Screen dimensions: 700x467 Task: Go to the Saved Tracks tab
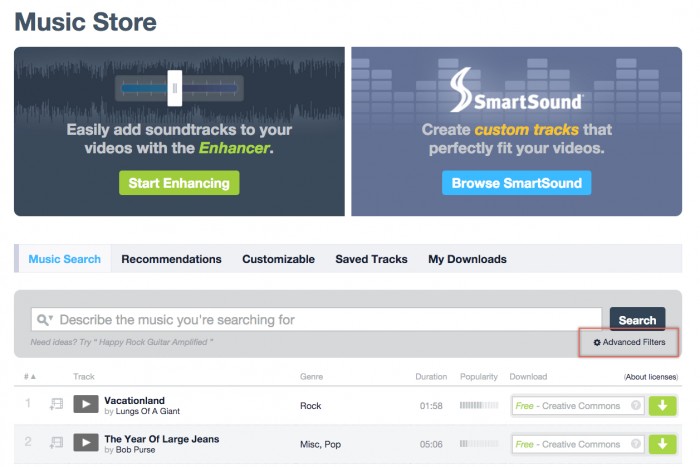point(371,259)
